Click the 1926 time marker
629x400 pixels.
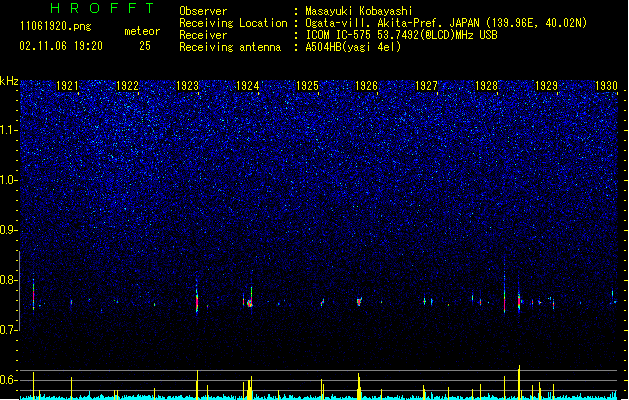coord(367,86)
